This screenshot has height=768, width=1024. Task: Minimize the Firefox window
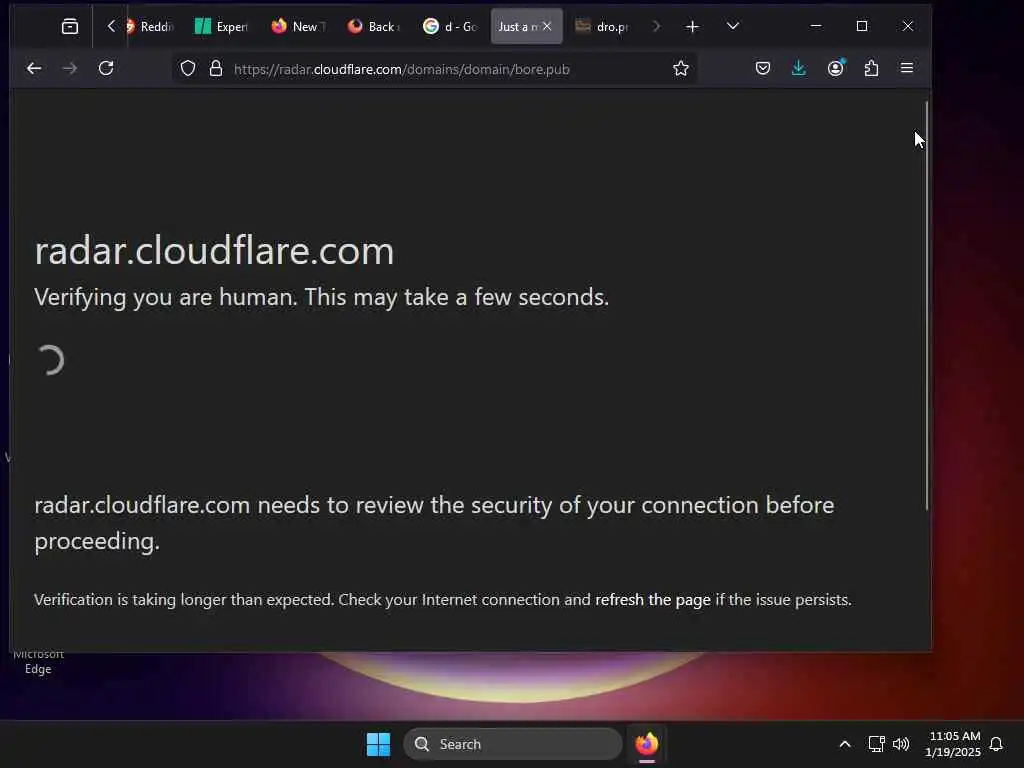point(816,26)
